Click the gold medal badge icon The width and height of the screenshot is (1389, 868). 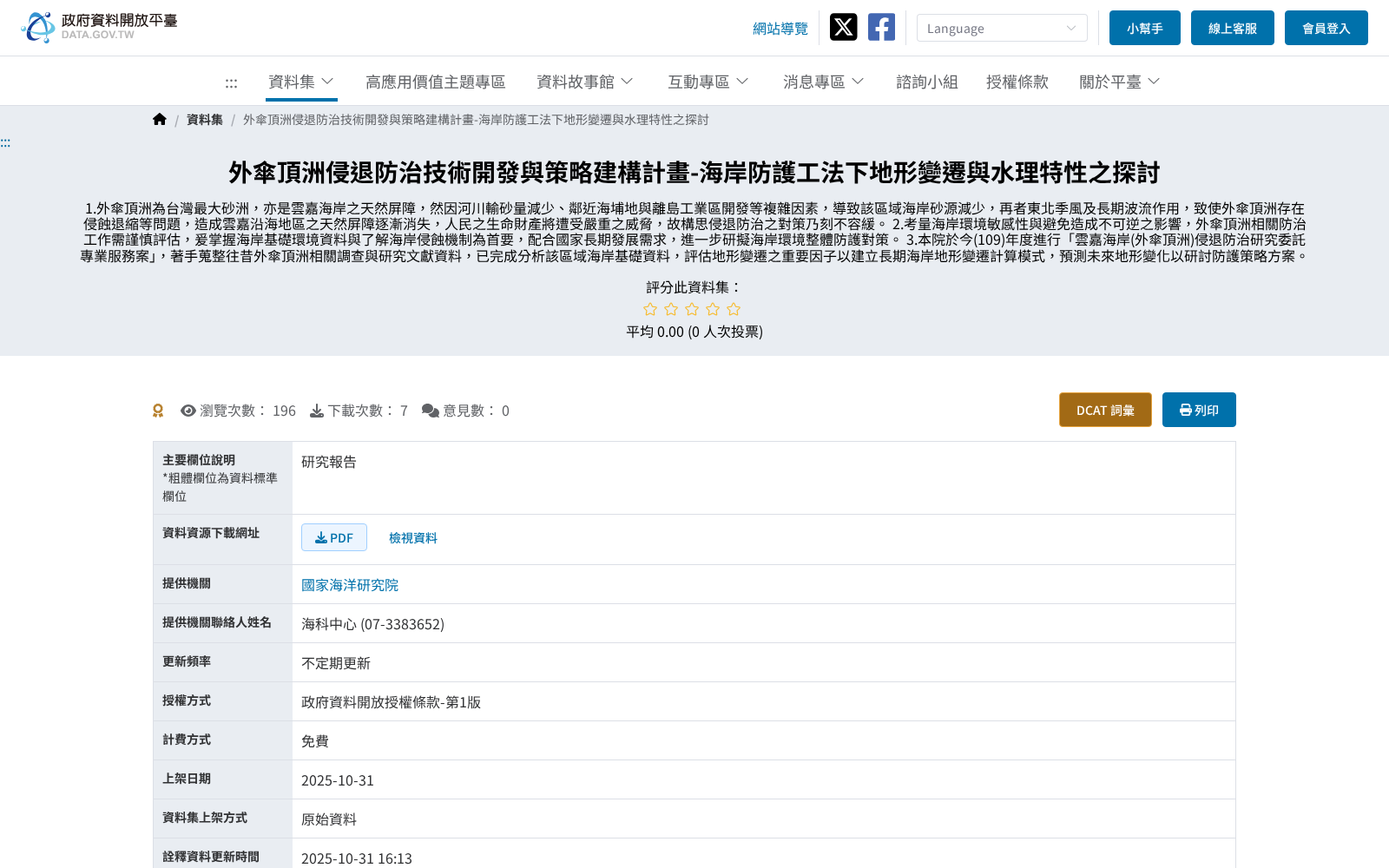[158, 411]
